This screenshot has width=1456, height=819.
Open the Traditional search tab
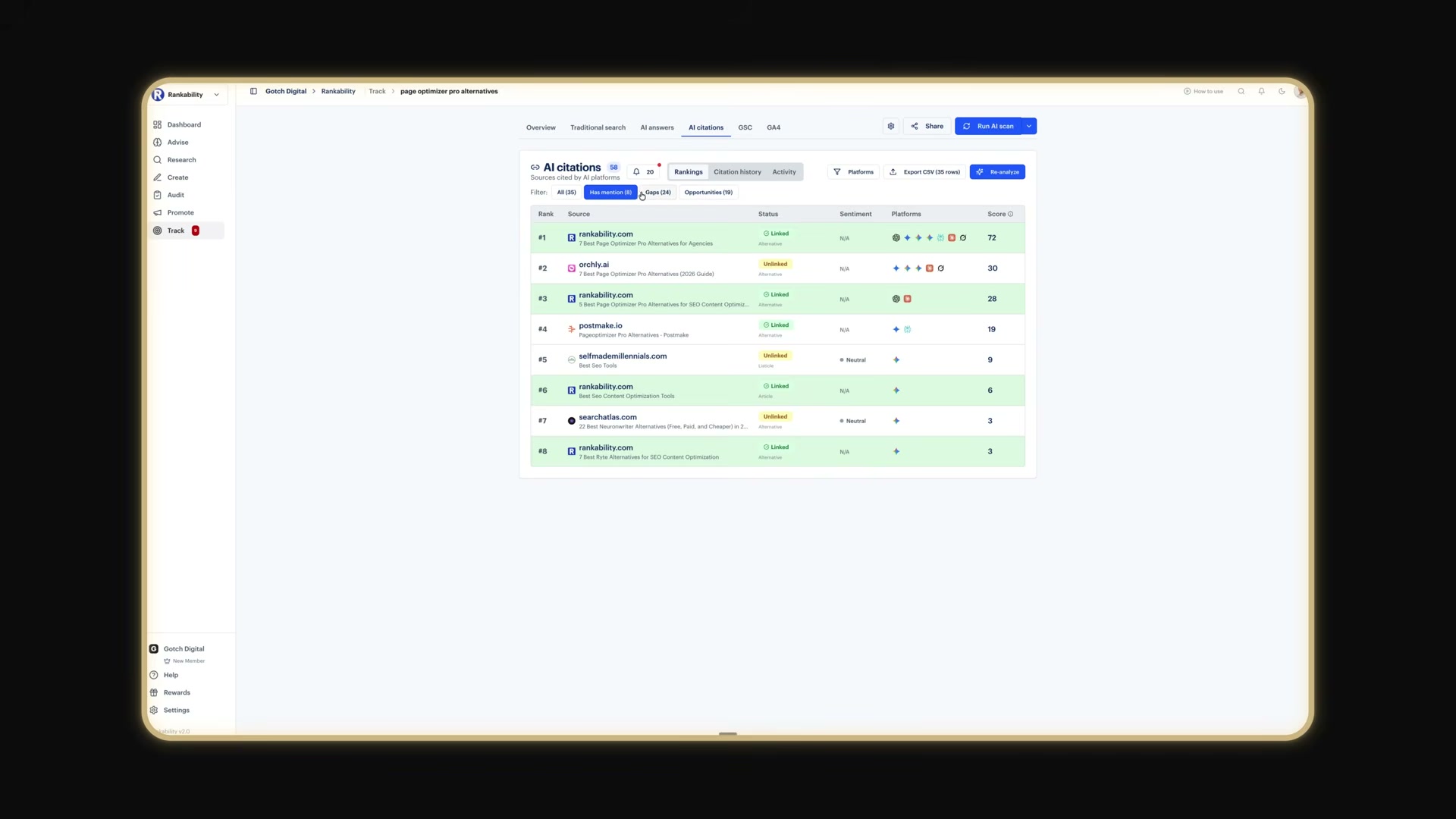click(598, 127)
